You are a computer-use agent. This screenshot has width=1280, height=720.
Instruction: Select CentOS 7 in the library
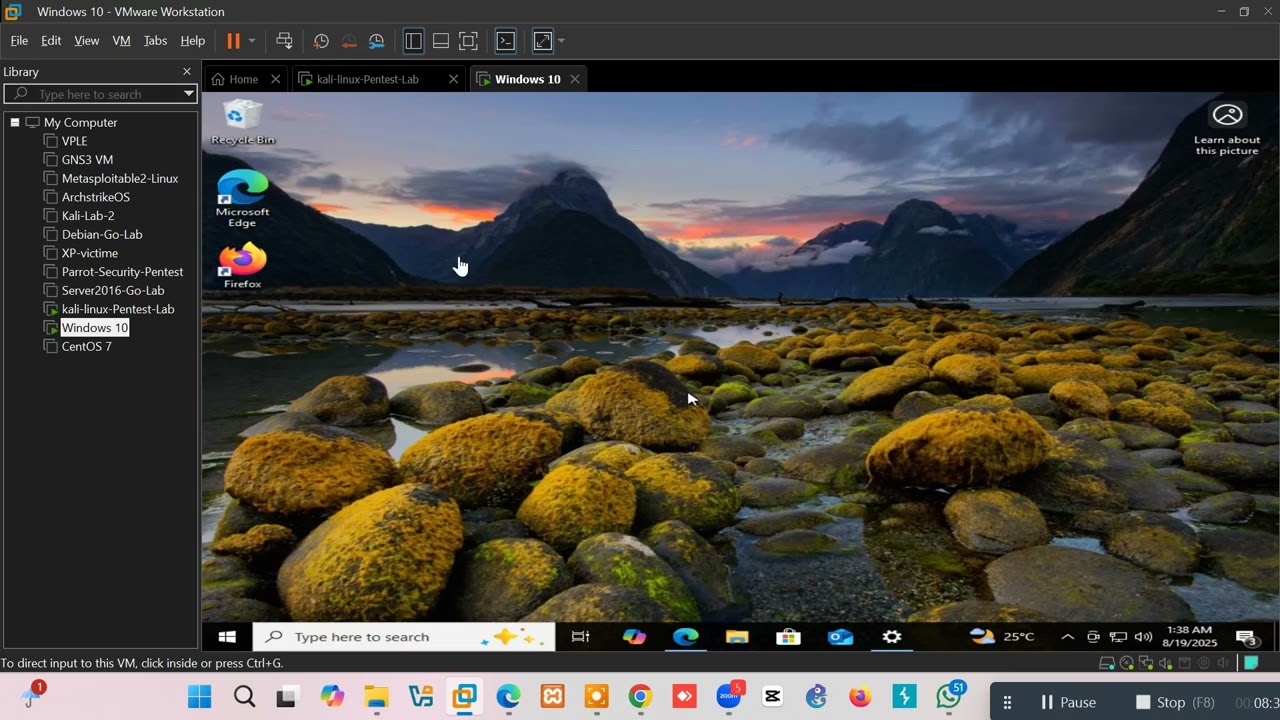point(86,346)
